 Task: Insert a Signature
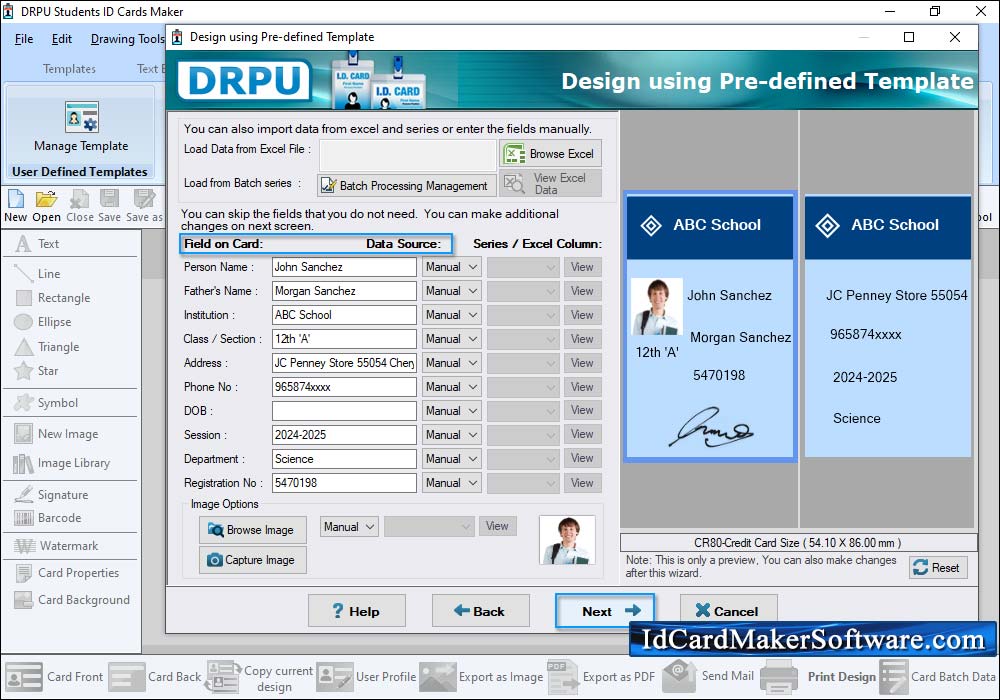click(x=51, y=495)
